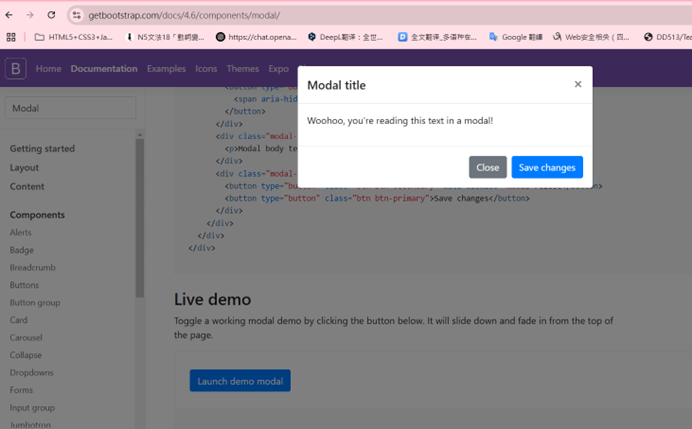The width and height of the screenshot is (692, 429).
Task: Open the DD513 bookmark
Action: click(668, 37)
